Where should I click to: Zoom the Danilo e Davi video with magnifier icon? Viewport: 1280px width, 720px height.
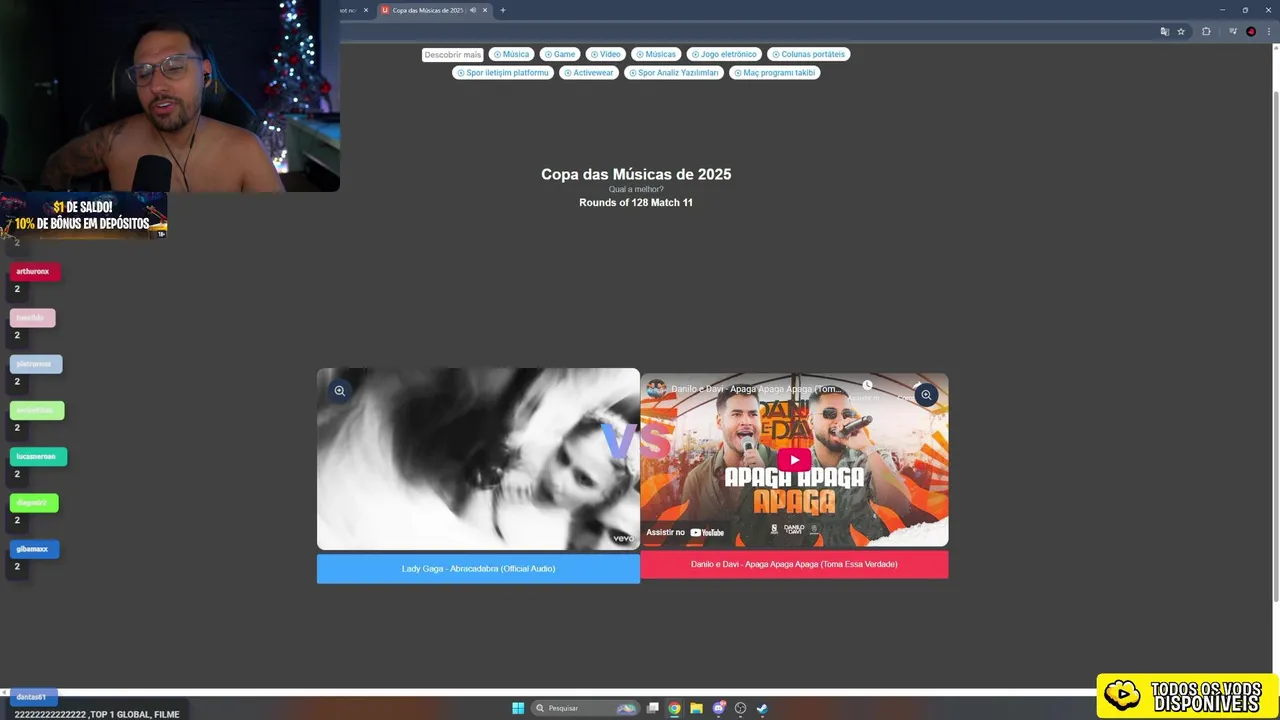(926, 395)
